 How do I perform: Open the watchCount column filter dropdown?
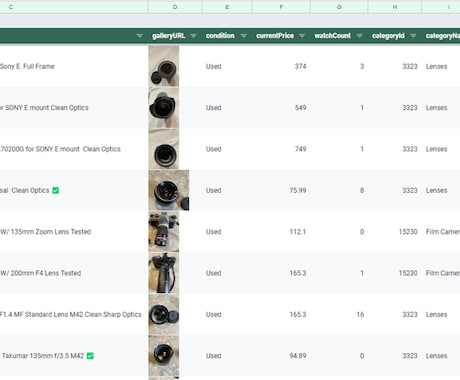click(x=359, y=36)
